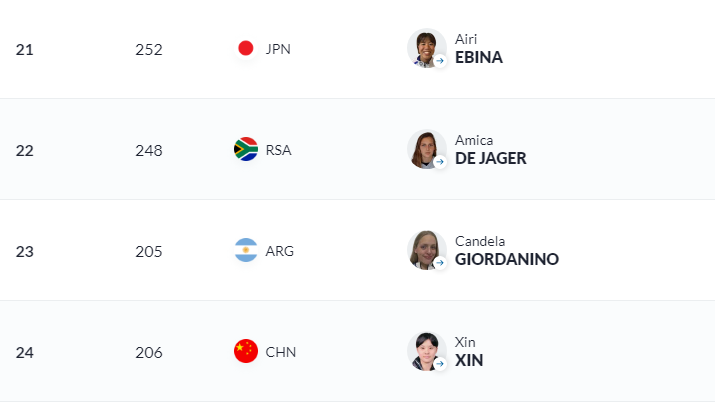Open Xin Xin's profile arrow badge
The image size is (715, 402).
click(440, 364)
